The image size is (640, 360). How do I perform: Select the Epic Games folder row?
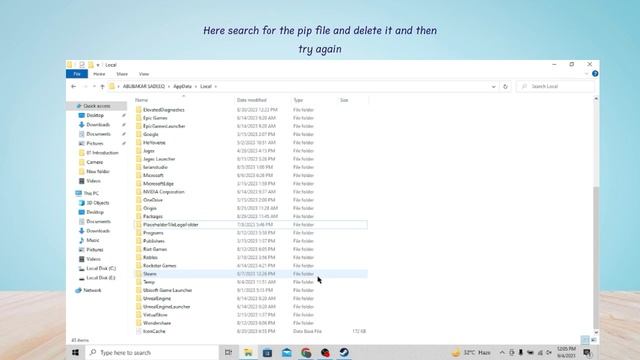[x=251, y=118]
